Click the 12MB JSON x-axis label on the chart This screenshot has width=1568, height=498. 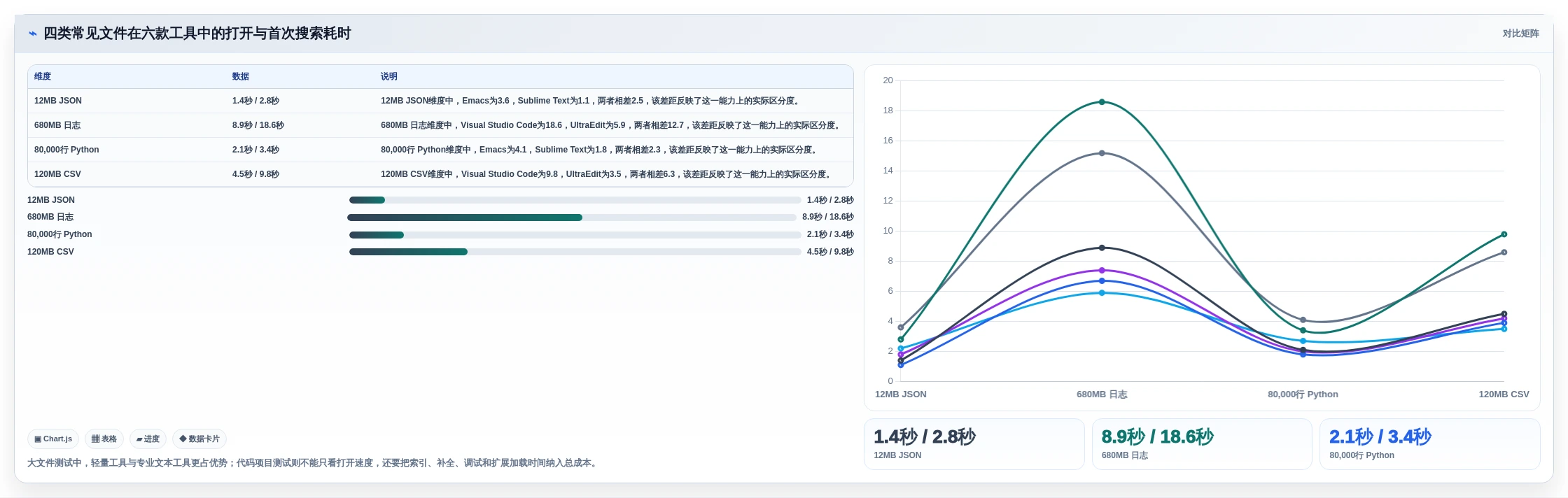coord(901,394)
